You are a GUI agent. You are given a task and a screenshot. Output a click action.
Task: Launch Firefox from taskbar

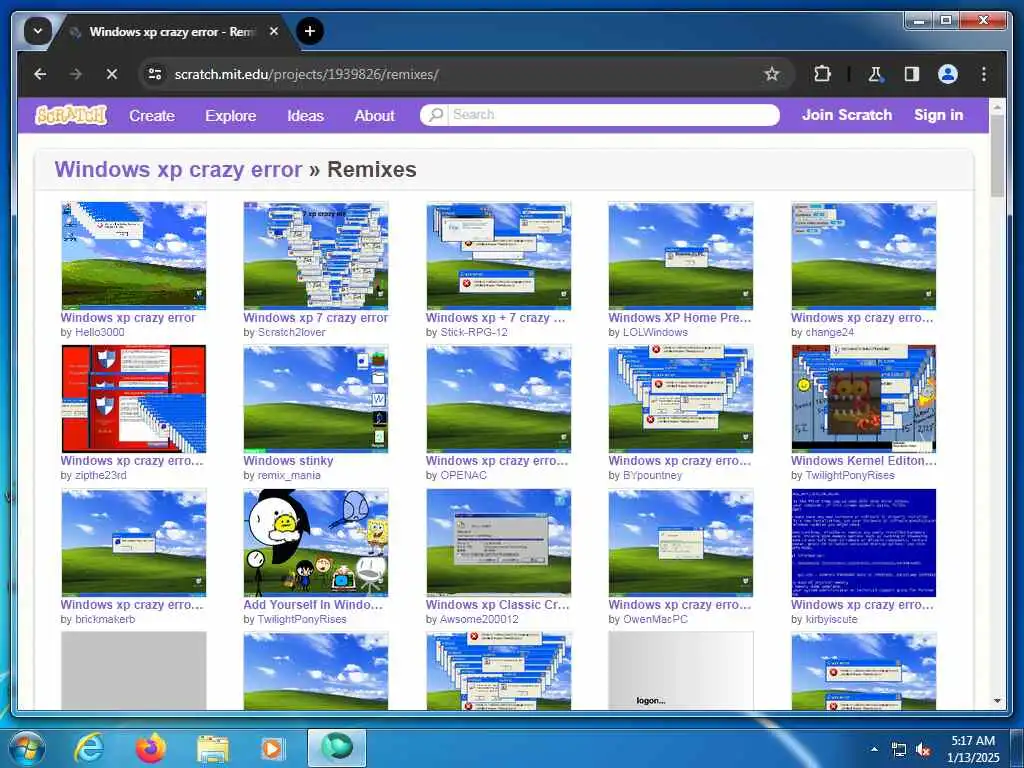tap(150, 748)
